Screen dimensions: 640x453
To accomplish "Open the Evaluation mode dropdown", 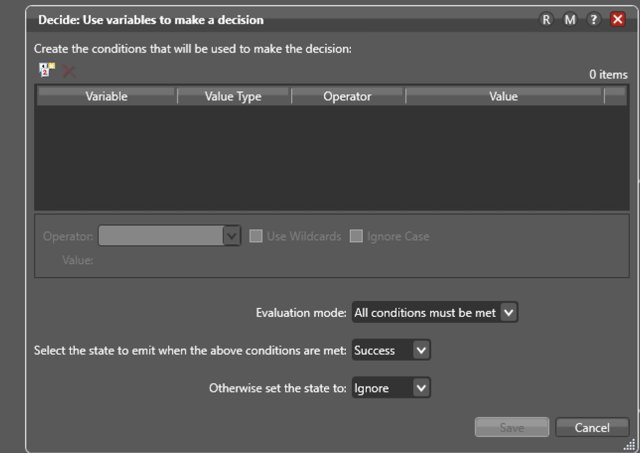I will (x=435, y=313).
